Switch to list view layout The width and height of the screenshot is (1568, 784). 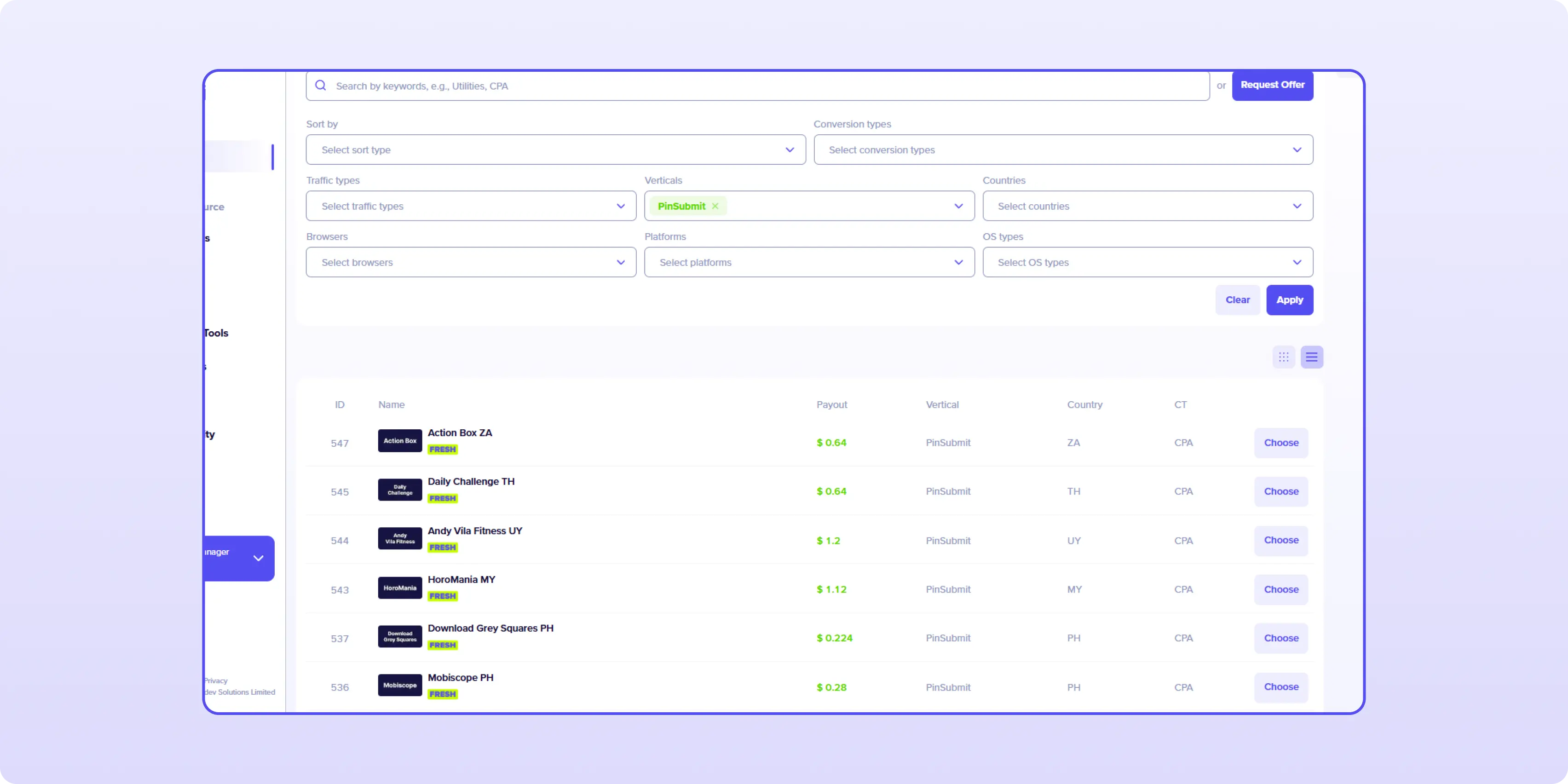click(x=1311, y=357)
